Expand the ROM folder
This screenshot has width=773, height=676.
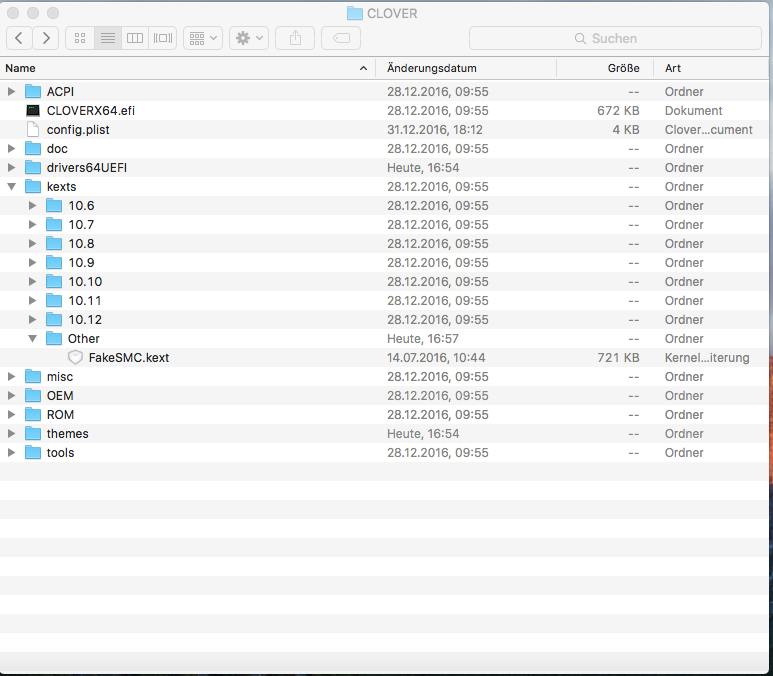11,414
